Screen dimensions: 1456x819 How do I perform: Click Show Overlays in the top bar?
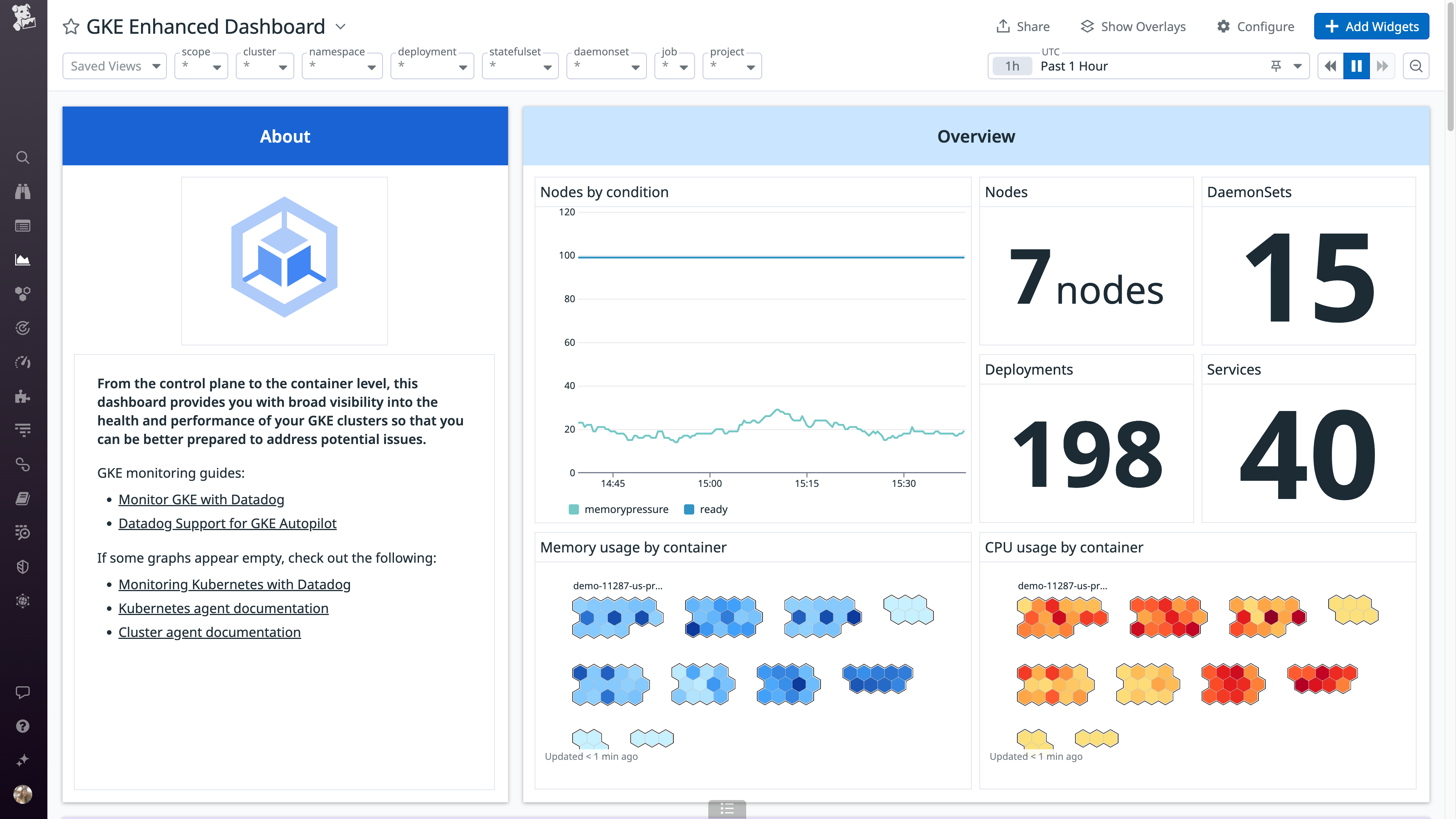(x=1132, y=26)
